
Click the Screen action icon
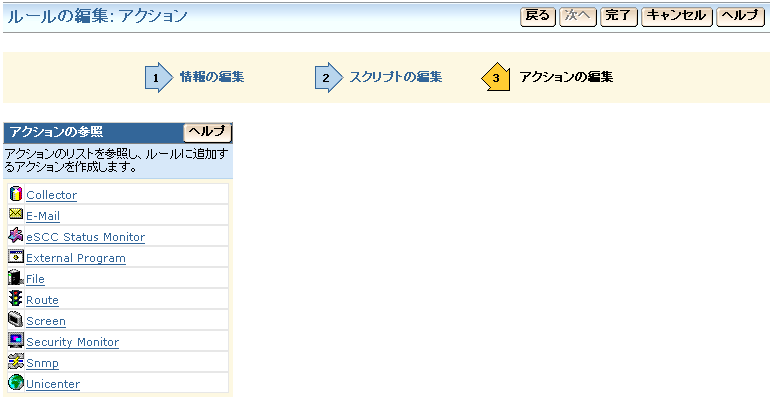(x=16, y=320)
